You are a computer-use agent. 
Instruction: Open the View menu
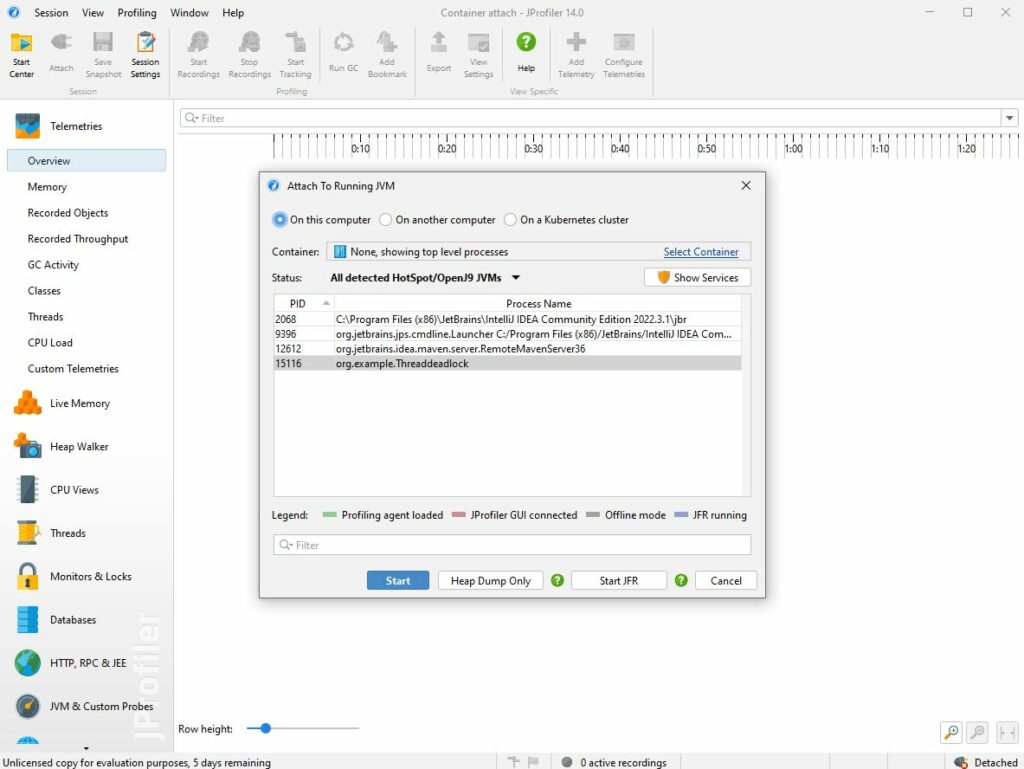click(x=93, y=12)
